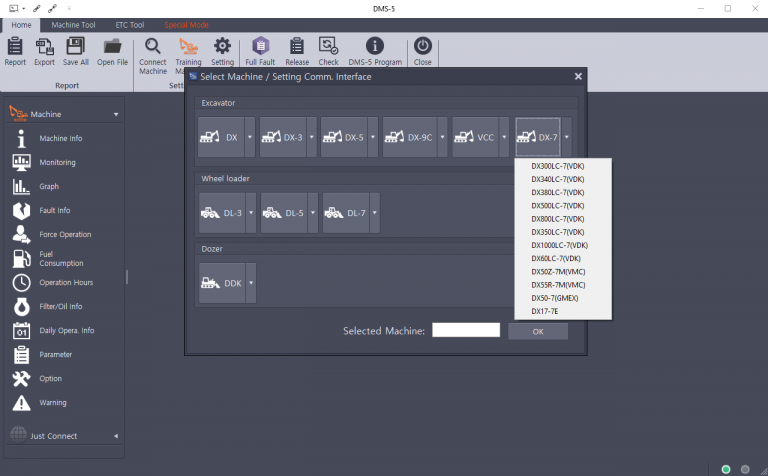Viewport: 768px width, 476px height.
Task: Choose the DX-5 excavator button
Action: [344, 137]
